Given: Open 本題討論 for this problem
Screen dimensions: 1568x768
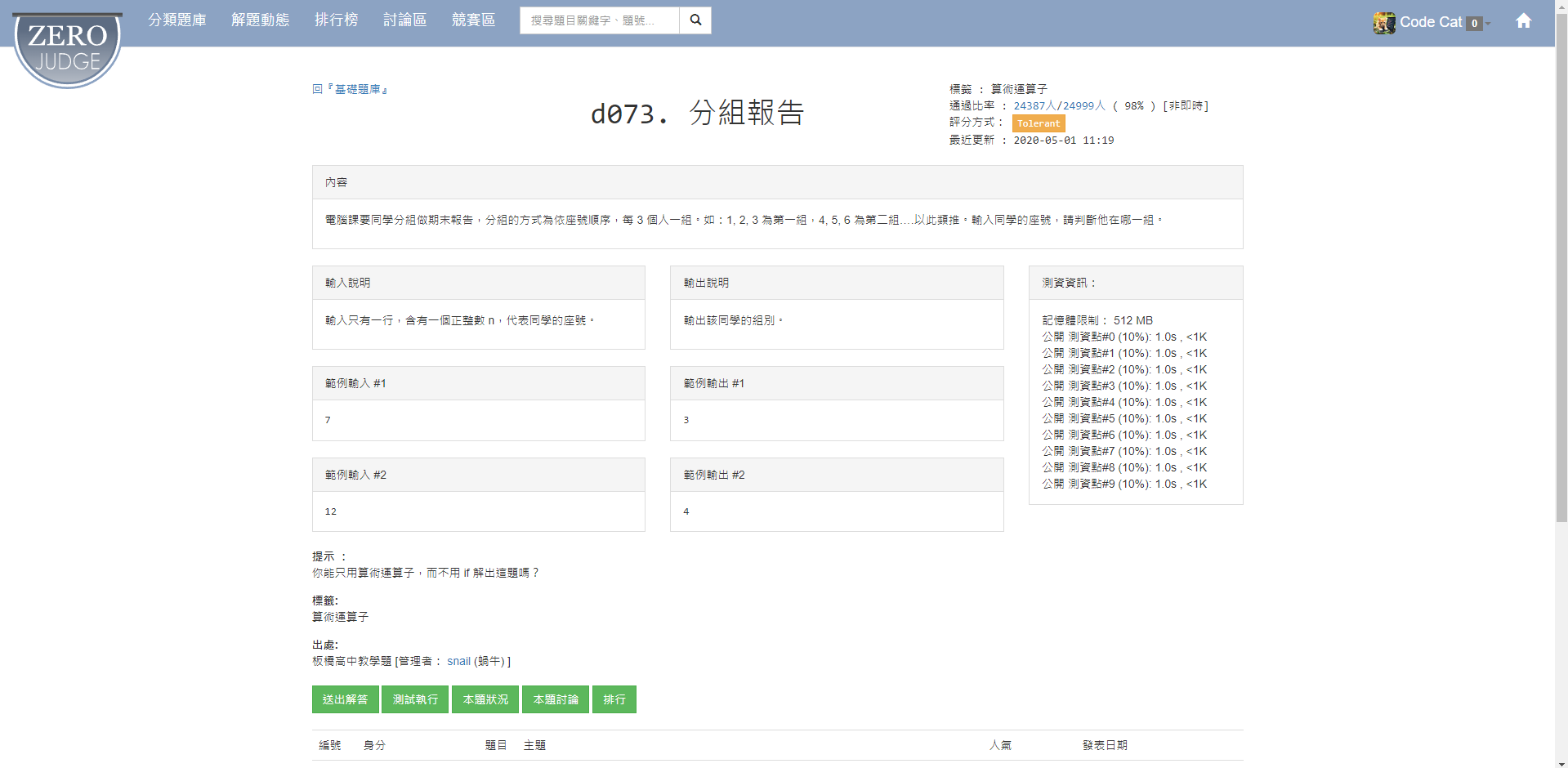Looking at the screenshot, I should pyautogui.click(x=556, y=699).
